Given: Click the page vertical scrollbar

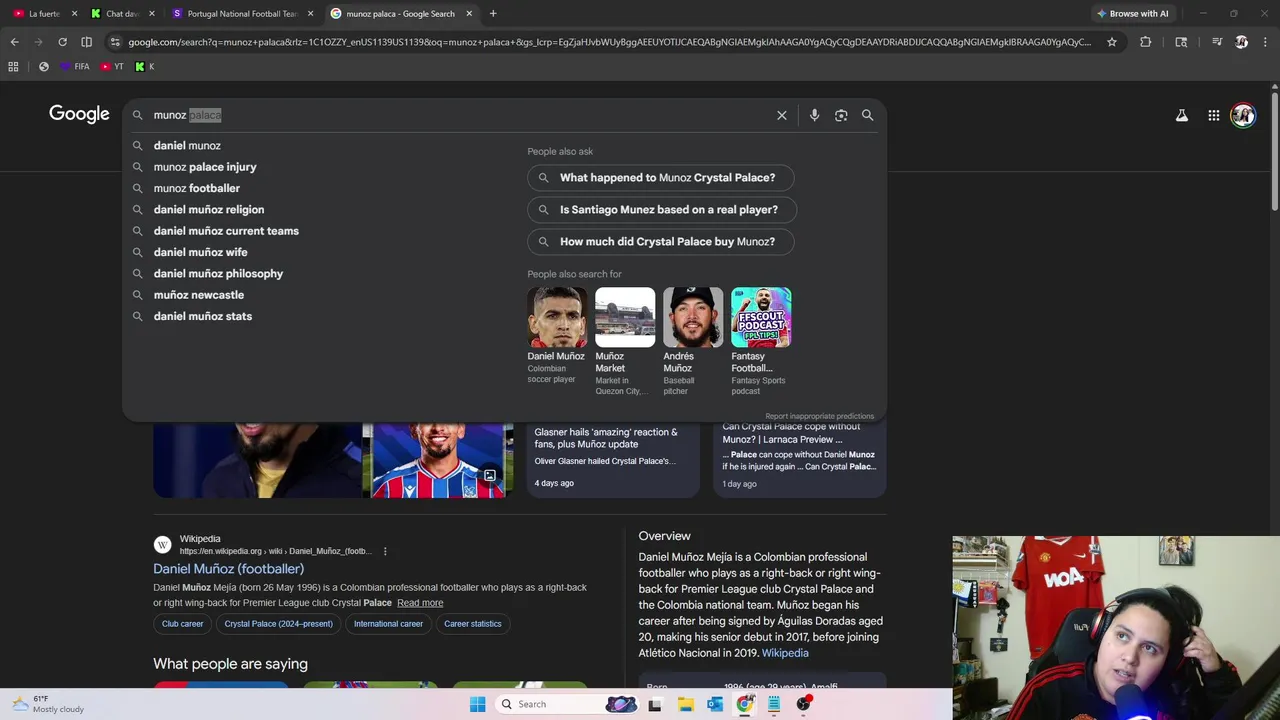Looking at the screenshot, I should pyautogui.click(x=1275, y=150).
